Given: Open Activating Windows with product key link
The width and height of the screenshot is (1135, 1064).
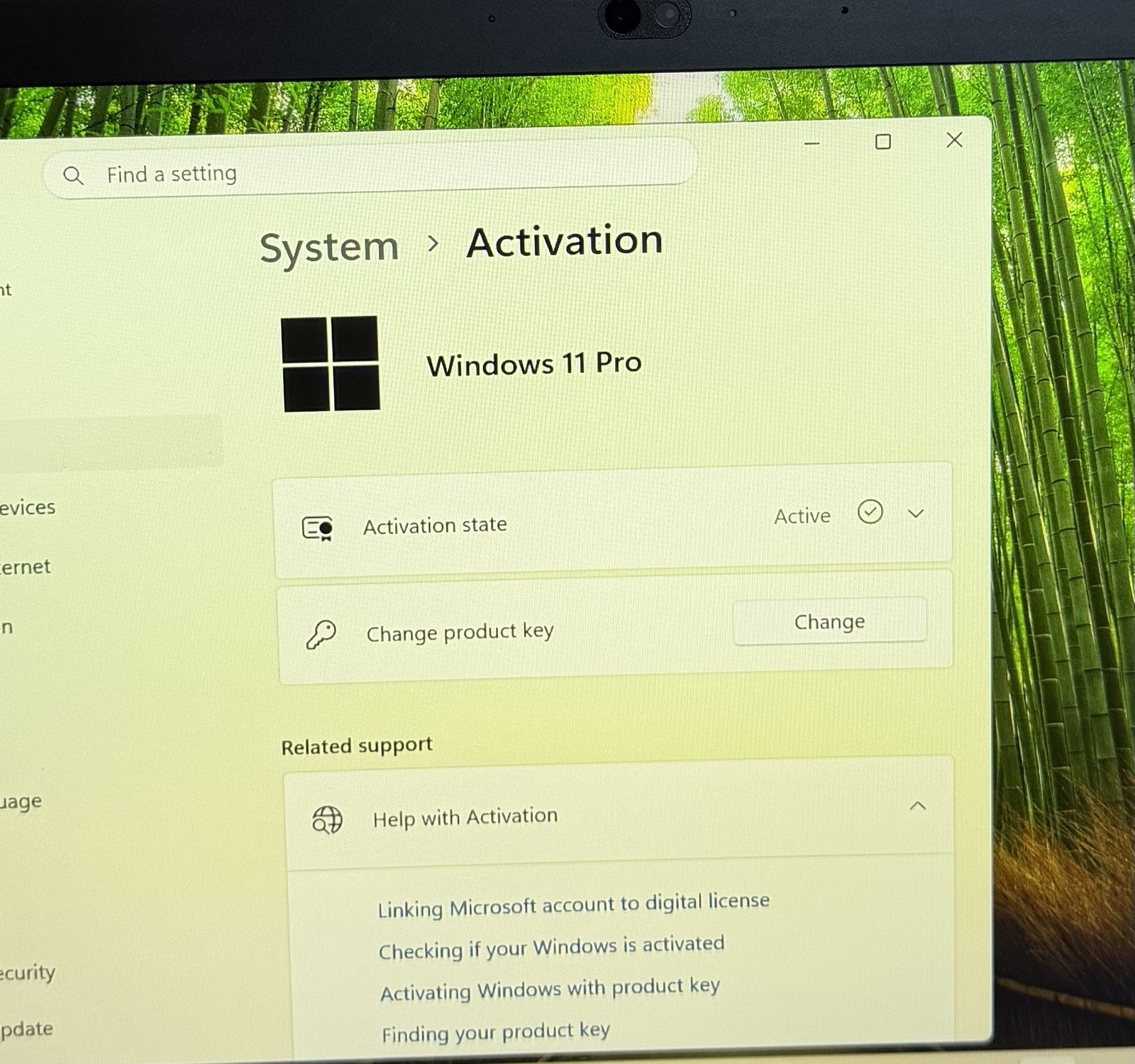Looking at the screenshot, I should pos(550,990).
